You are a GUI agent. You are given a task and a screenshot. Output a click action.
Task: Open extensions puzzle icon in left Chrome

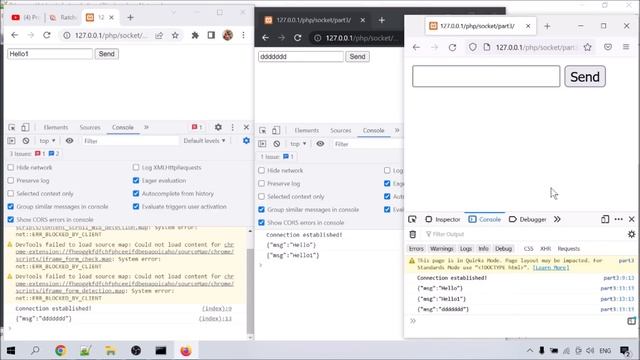(195, 36)
